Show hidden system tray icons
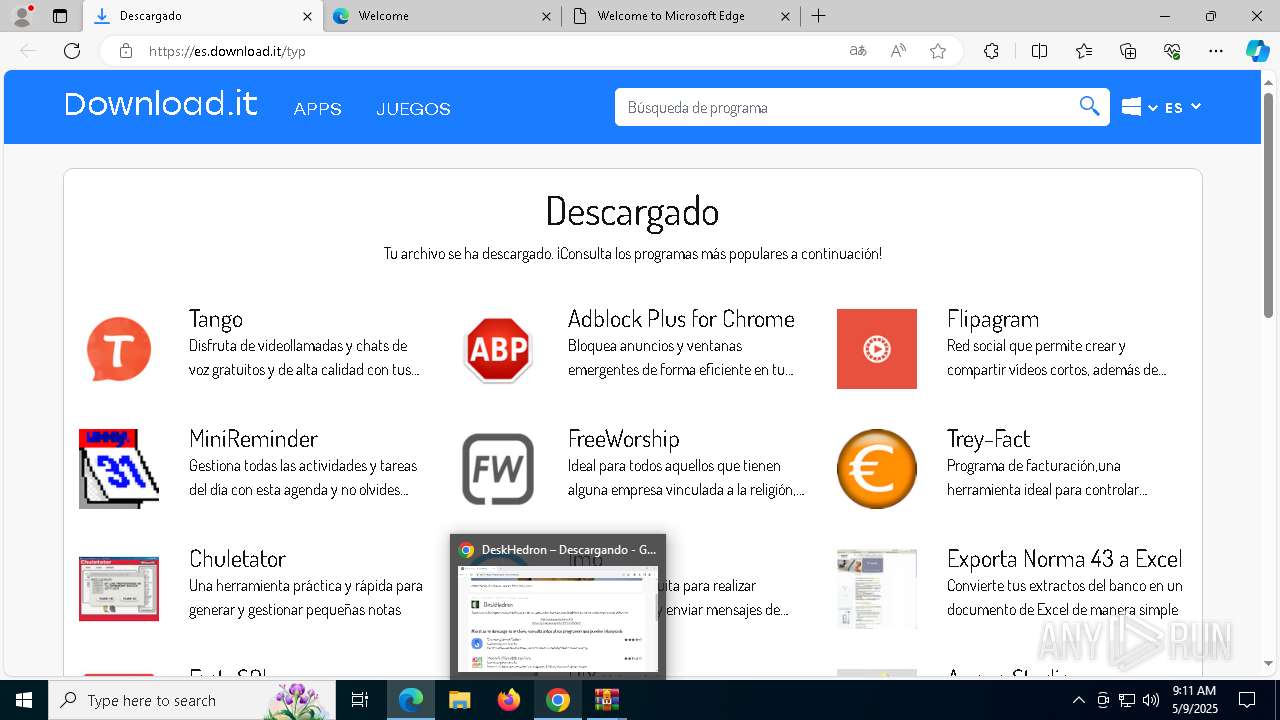Screen dimensions: 1280x720 [1078, 700]
